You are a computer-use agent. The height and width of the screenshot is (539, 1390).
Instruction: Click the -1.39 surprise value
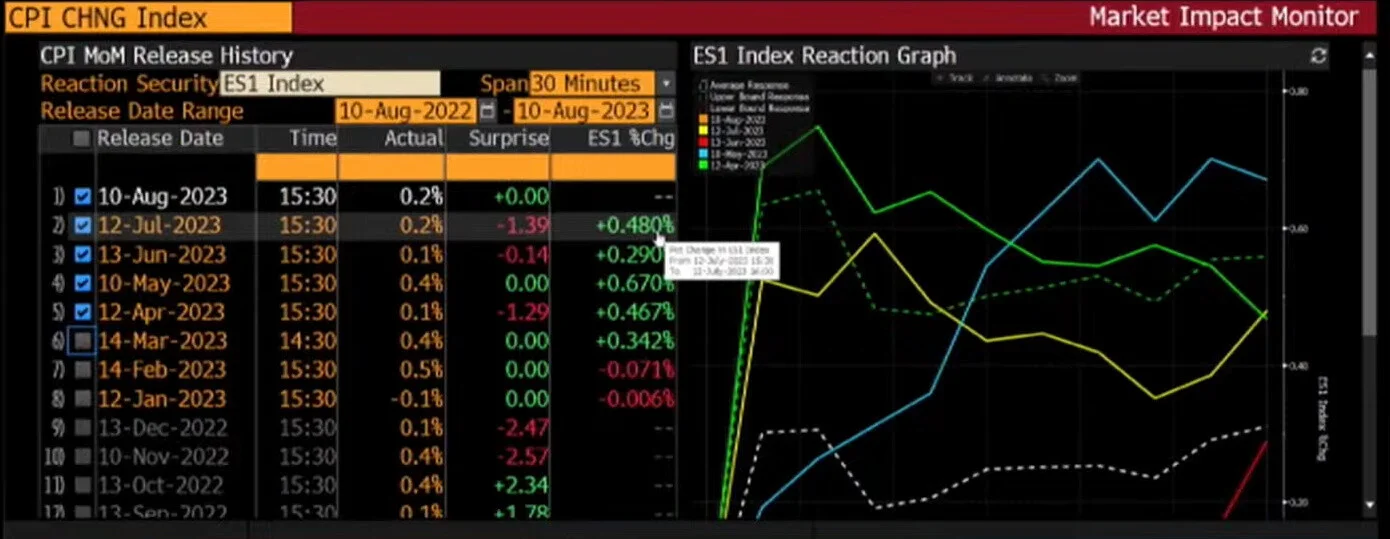[524, 226]
